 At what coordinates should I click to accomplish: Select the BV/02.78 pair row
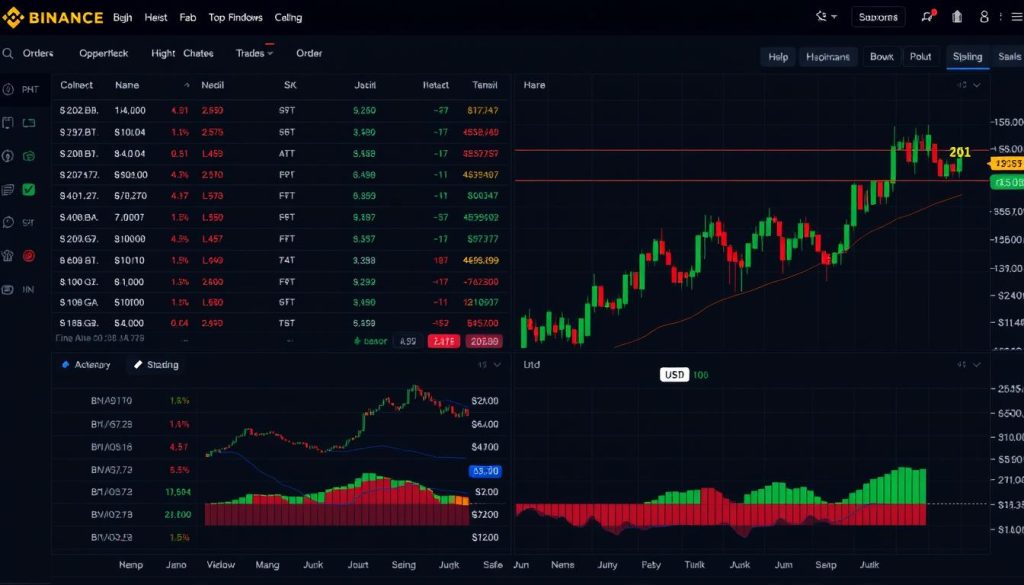pos(140,514)
